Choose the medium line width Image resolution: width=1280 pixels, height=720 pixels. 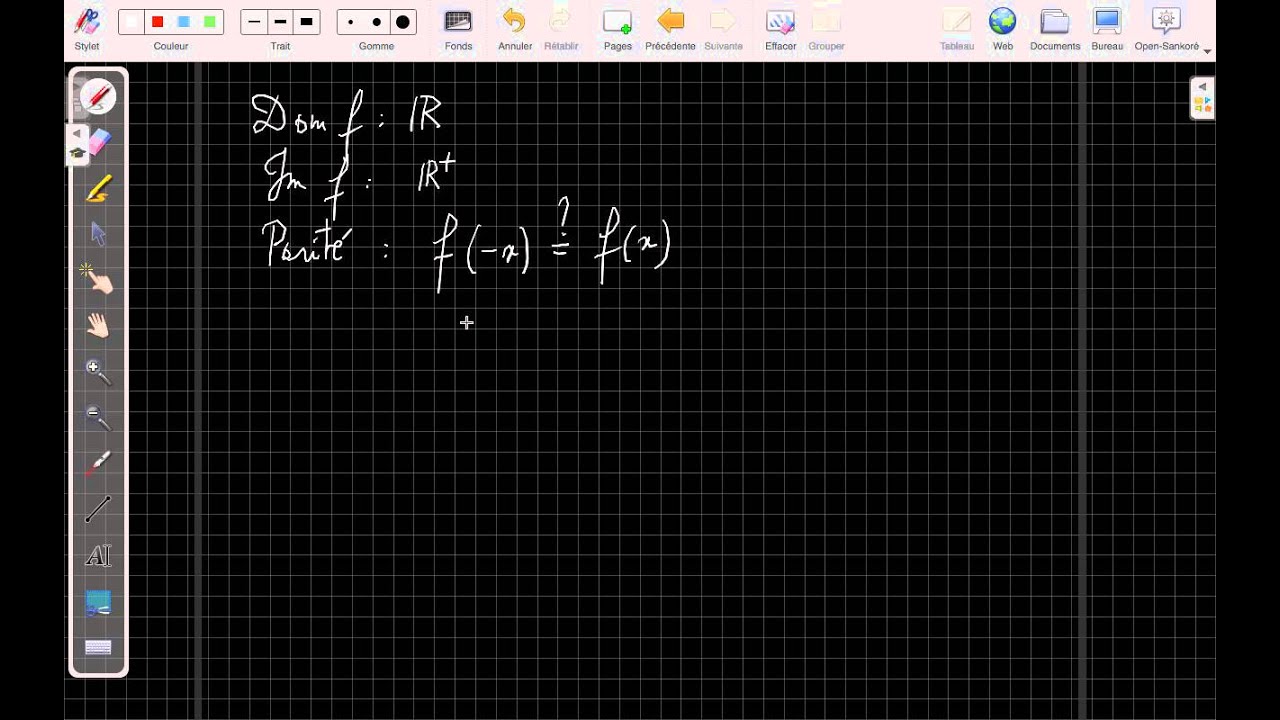(x=280, y=22)
